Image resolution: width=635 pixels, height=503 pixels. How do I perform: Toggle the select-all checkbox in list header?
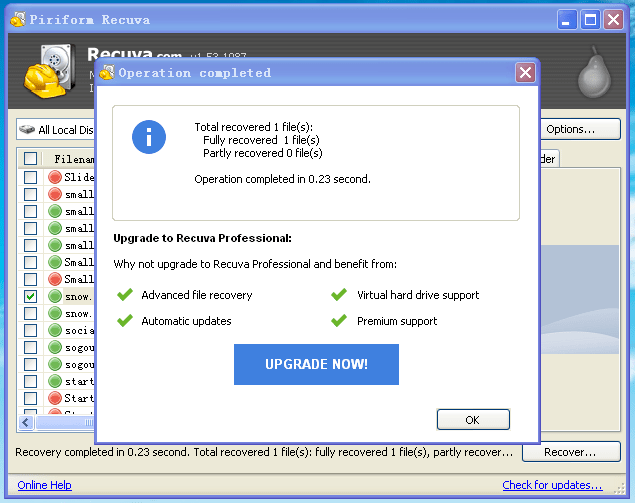30,159
